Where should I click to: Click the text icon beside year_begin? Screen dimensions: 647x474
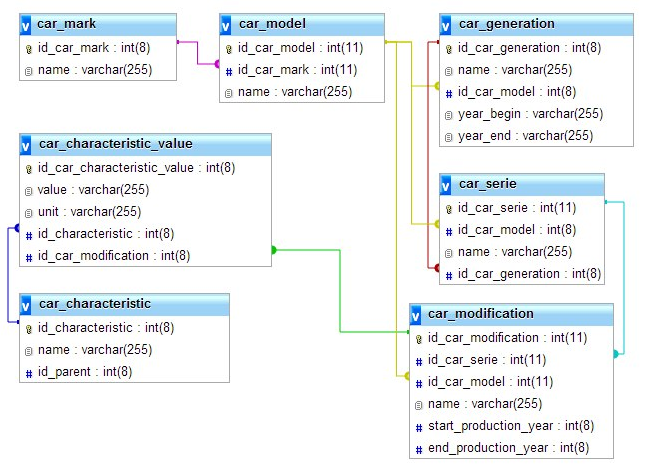(x=448, y=114)
